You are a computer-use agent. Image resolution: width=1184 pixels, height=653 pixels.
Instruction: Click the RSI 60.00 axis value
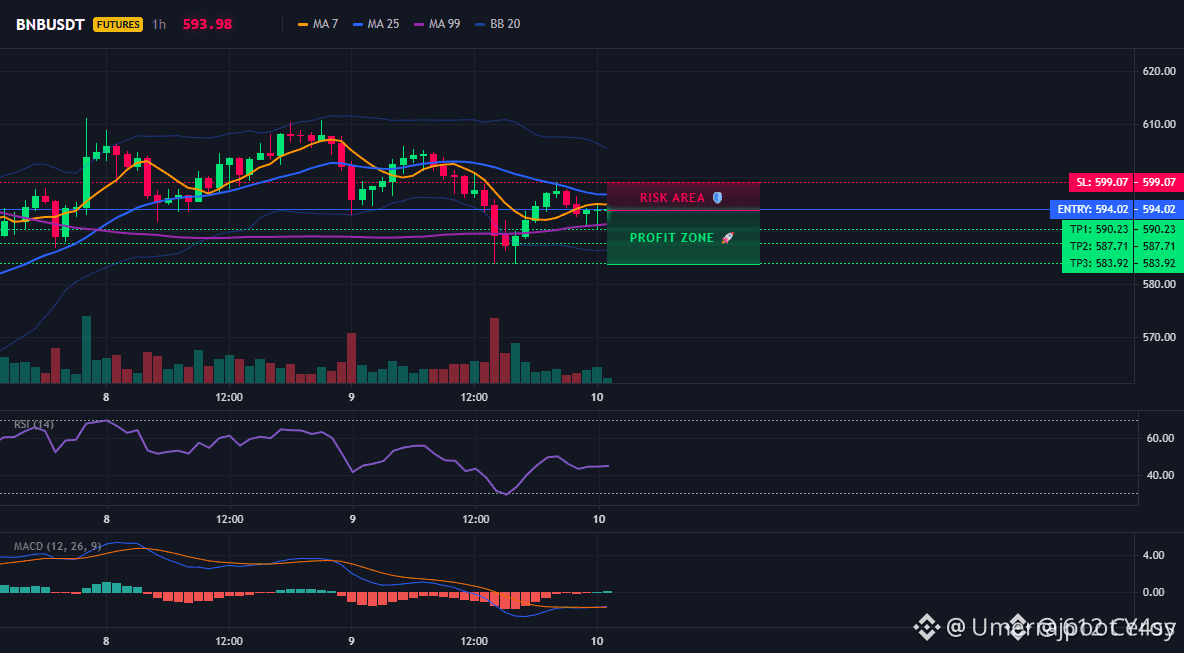1159,438
